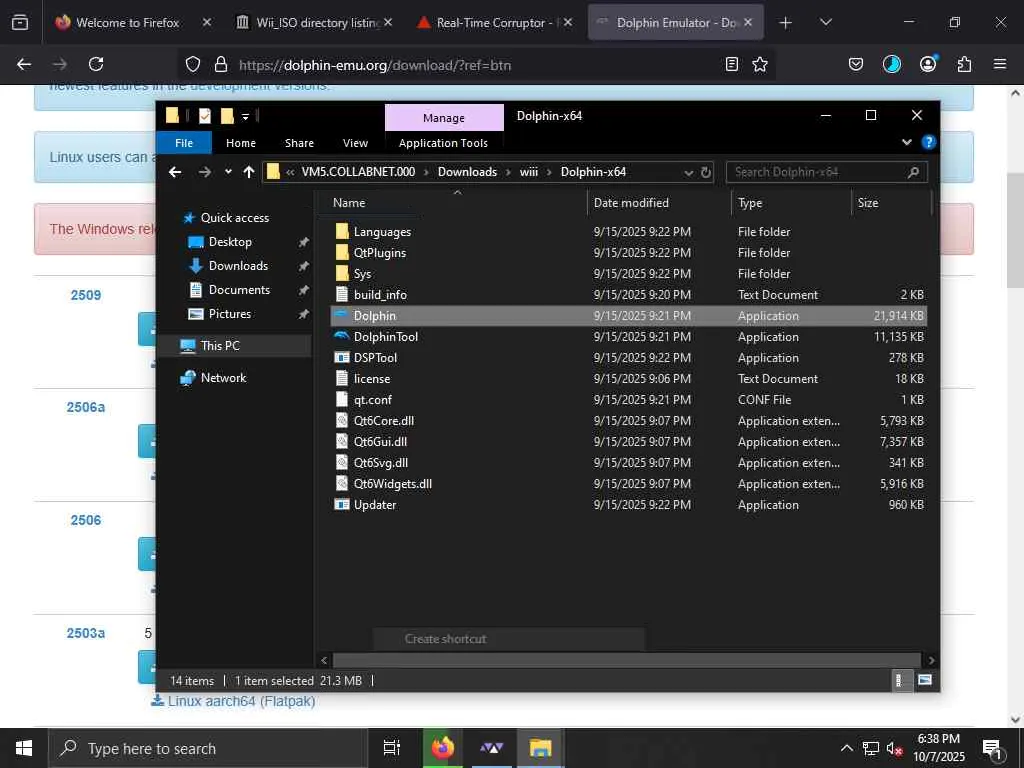1024x768 pixels.
Task: Close the Welcome to Firefox tab
Action: [x=206, y=23]
